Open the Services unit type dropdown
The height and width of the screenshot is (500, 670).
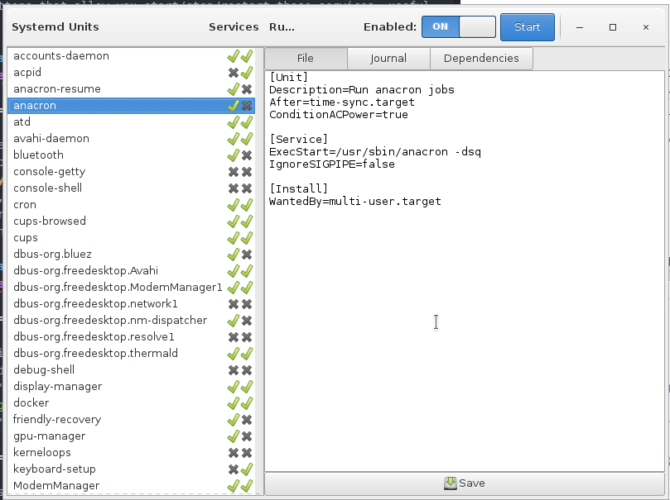click(x=233, y=27)
